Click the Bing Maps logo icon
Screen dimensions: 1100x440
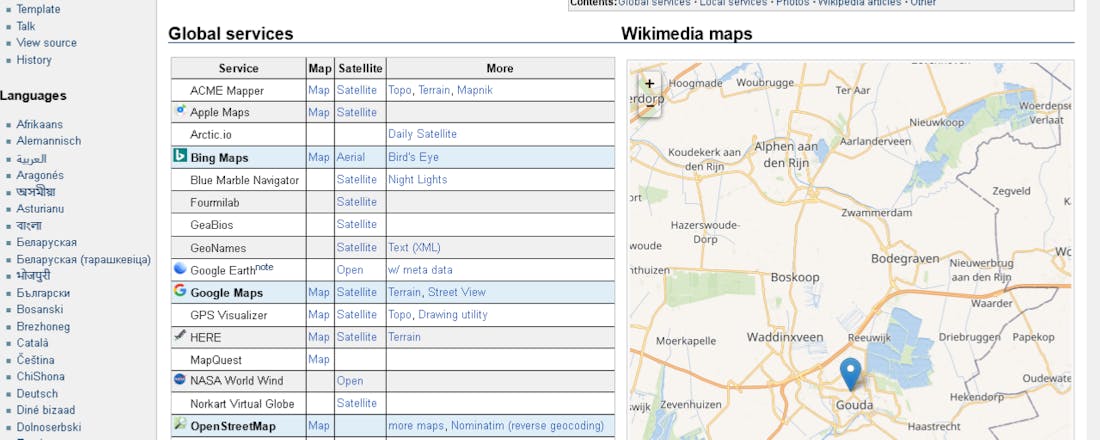pos(180,156)
